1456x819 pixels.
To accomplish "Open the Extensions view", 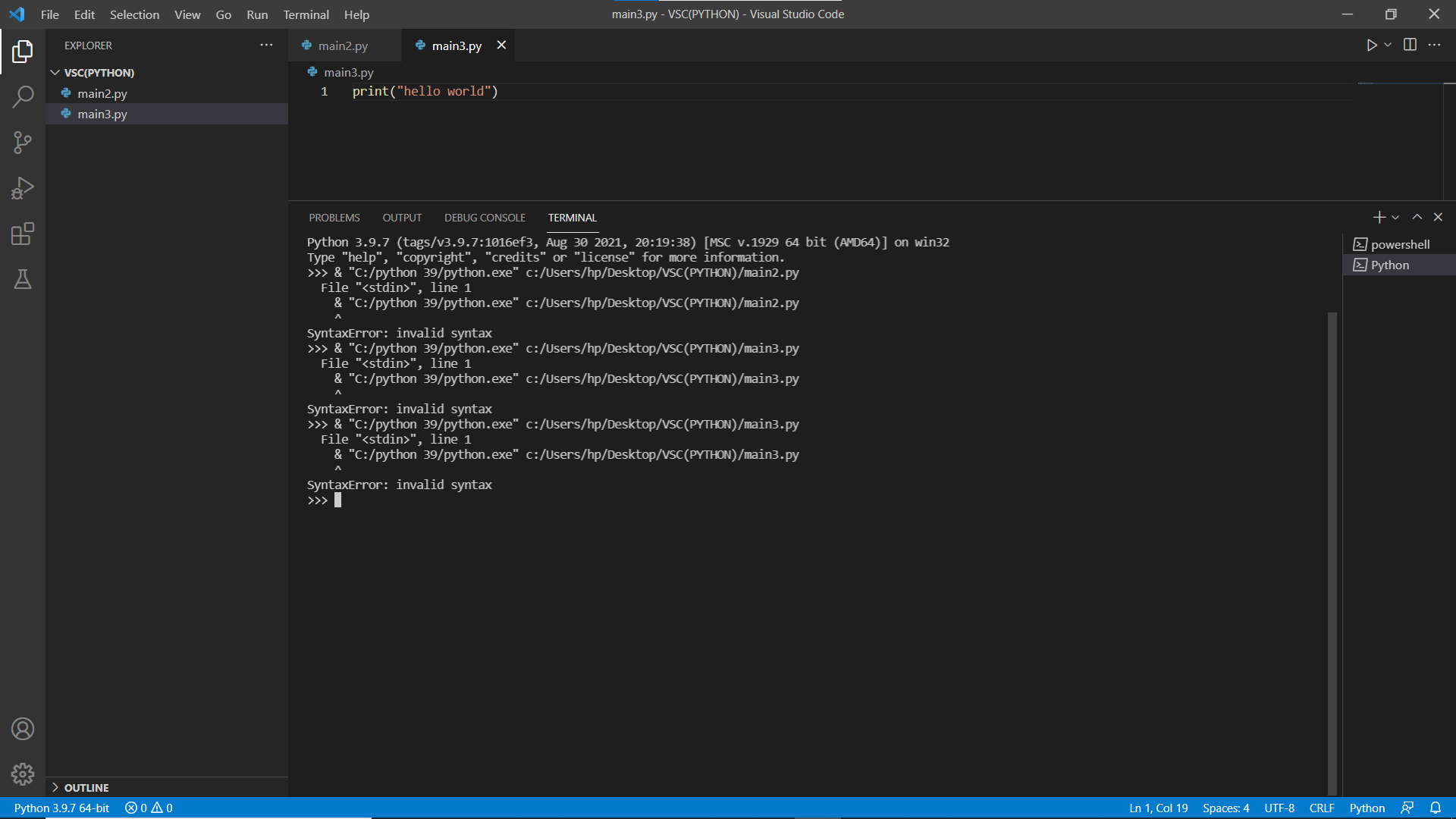I will pos(23,234).
